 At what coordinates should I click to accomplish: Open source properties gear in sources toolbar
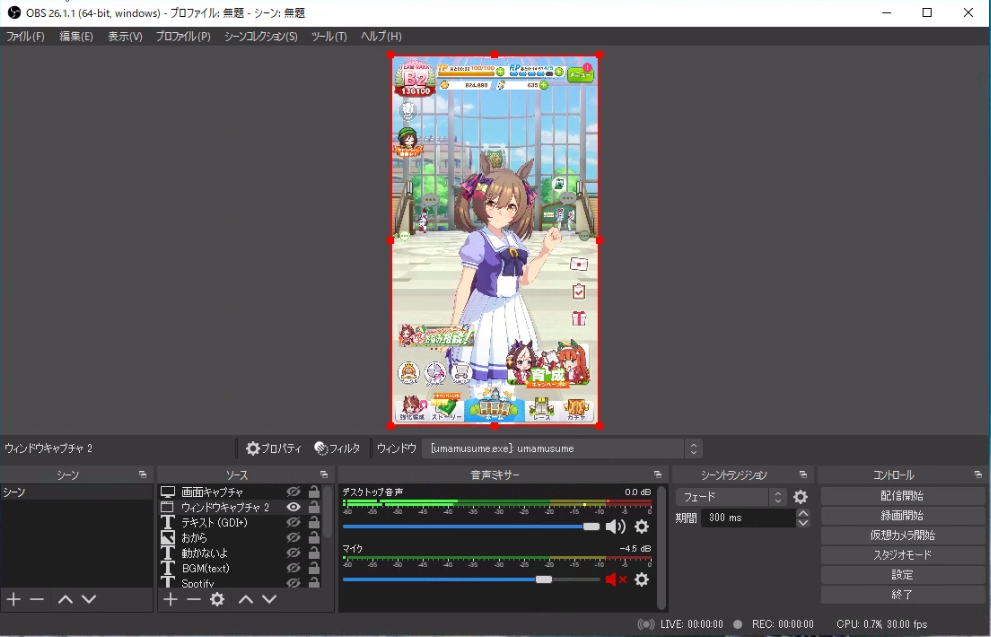(x=217, y=599)
